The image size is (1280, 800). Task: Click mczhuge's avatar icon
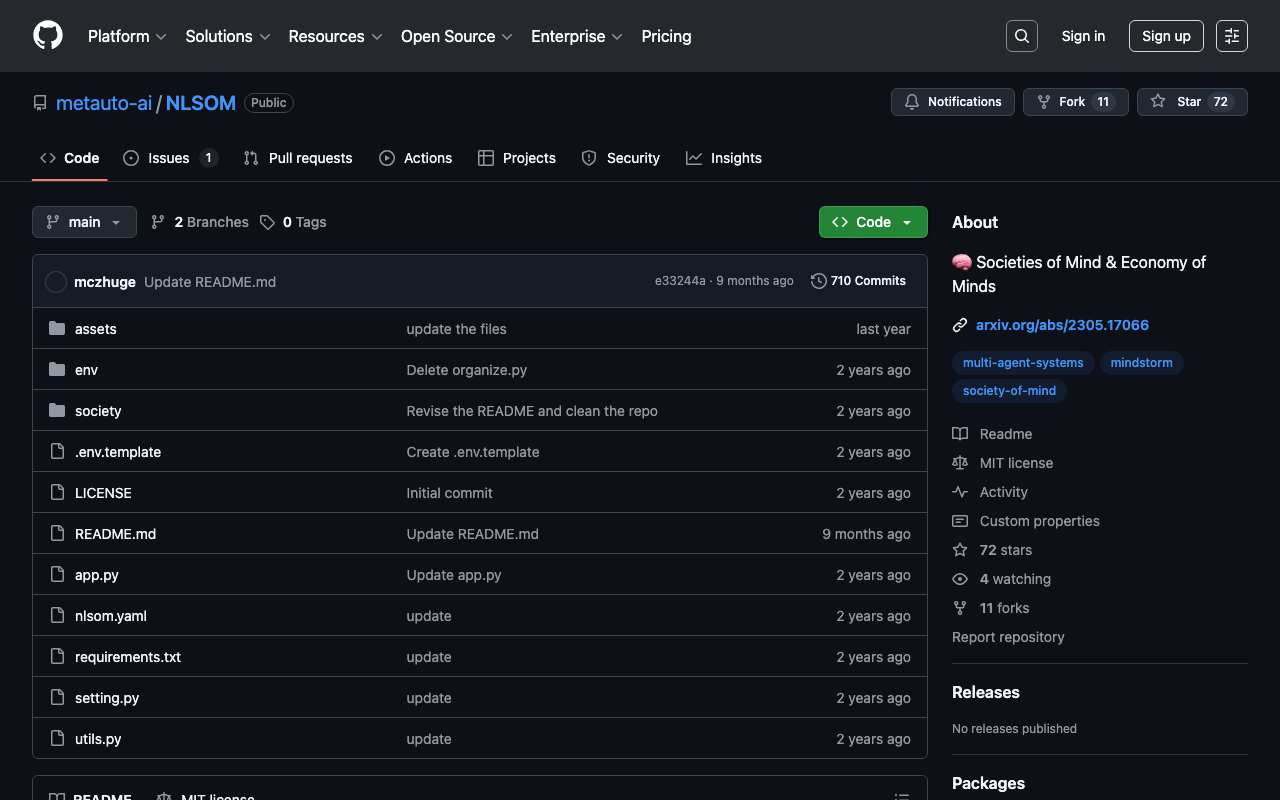point(56,282)
